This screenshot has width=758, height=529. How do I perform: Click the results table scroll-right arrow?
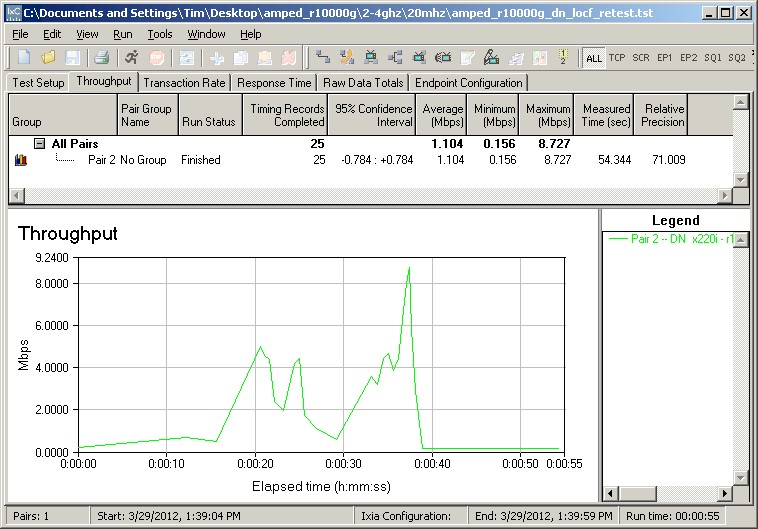coord(724,196)
